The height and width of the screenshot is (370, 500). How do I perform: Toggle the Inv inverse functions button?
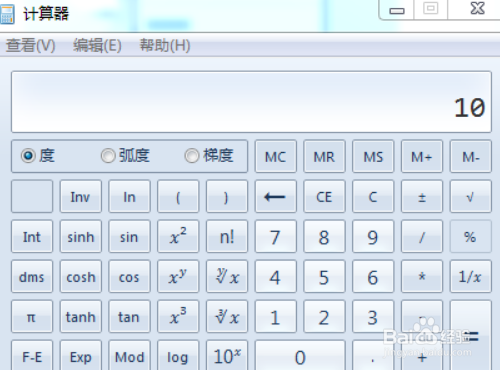pos(81,197)
